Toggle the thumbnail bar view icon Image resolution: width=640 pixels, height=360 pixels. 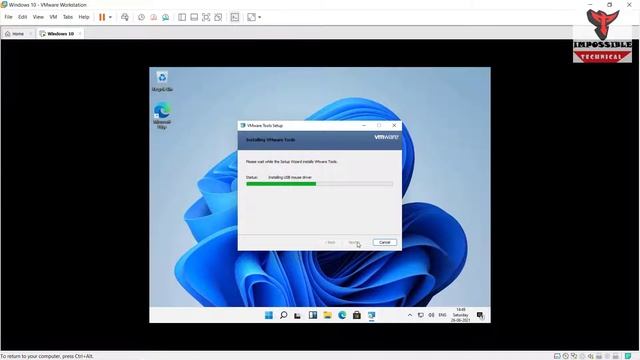pyautogui.click(x=194, y=17)
